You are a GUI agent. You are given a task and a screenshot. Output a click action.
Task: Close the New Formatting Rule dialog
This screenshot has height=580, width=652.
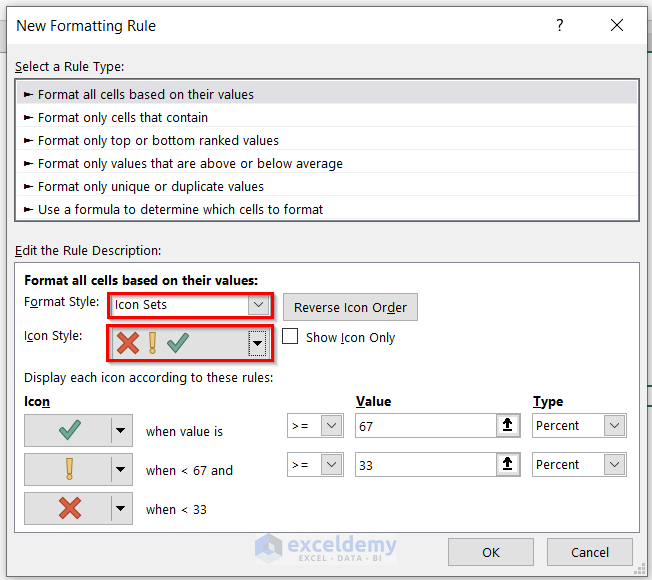[620, 25]
